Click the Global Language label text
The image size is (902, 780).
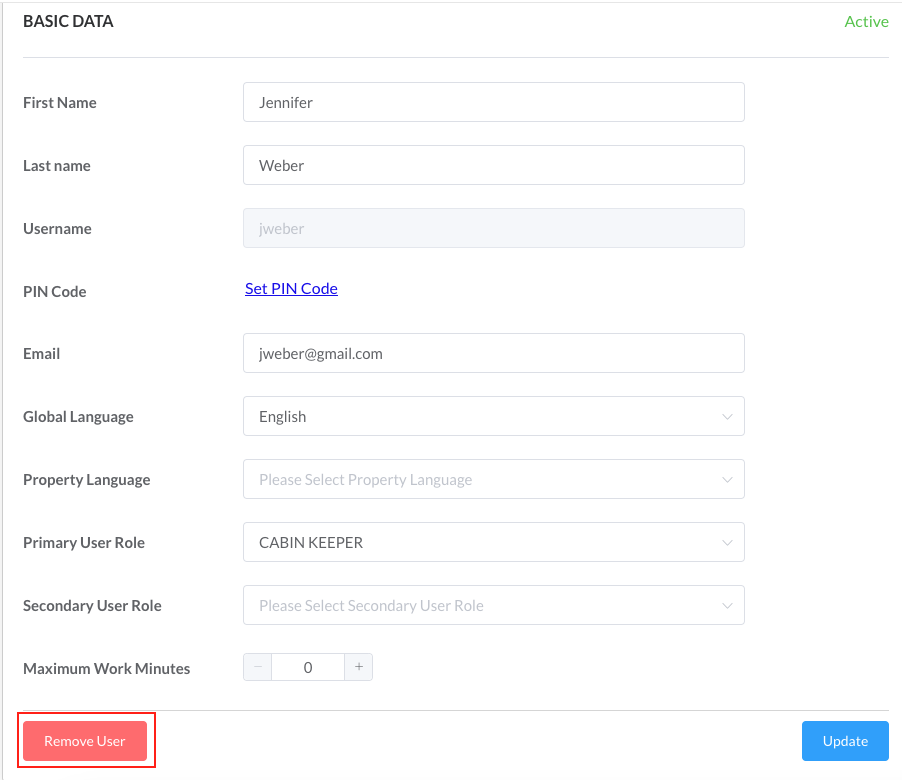tap(78, 417)
